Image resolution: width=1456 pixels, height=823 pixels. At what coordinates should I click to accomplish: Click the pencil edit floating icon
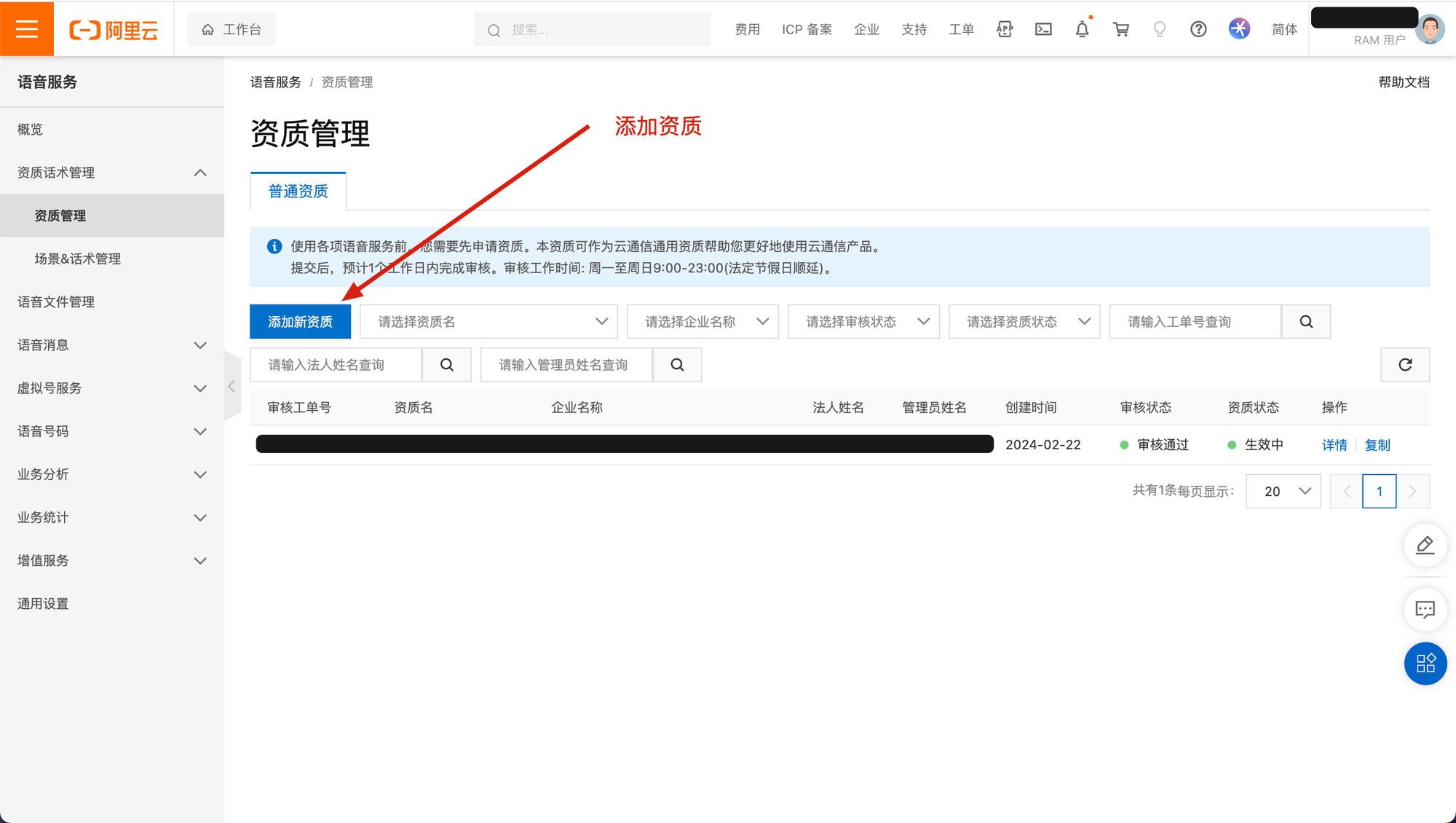point(1425,546)
